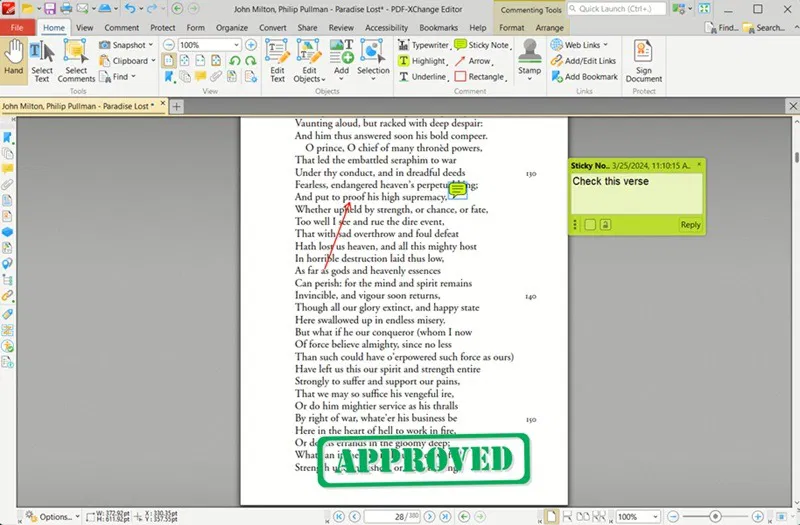Toggle single page layout in the status bar
Screen dimensions: 800x525
tap(551, 516)
